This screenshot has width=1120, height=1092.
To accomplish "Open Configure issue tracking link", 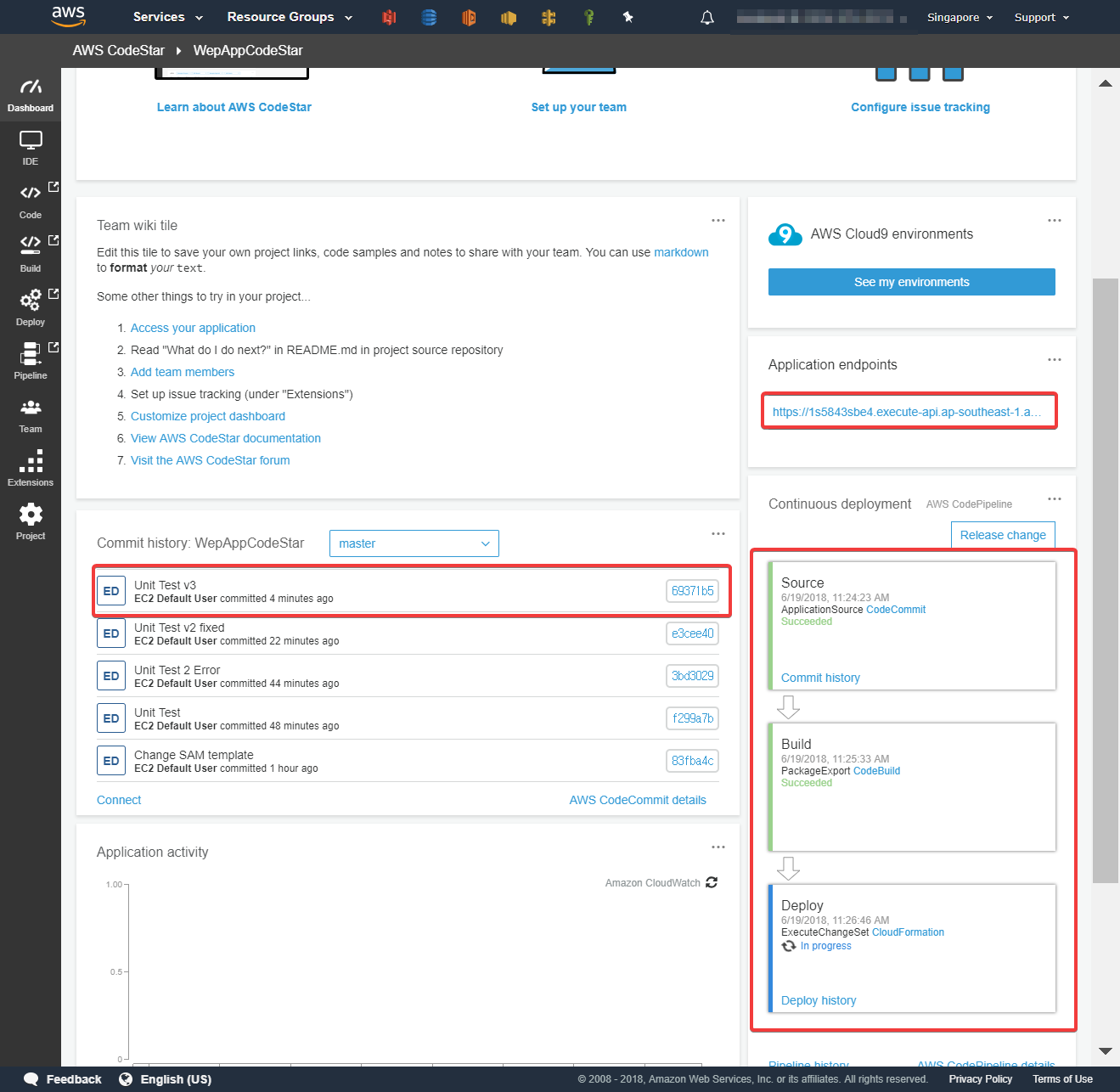I will pyautogui.click(x=920, y=107).
